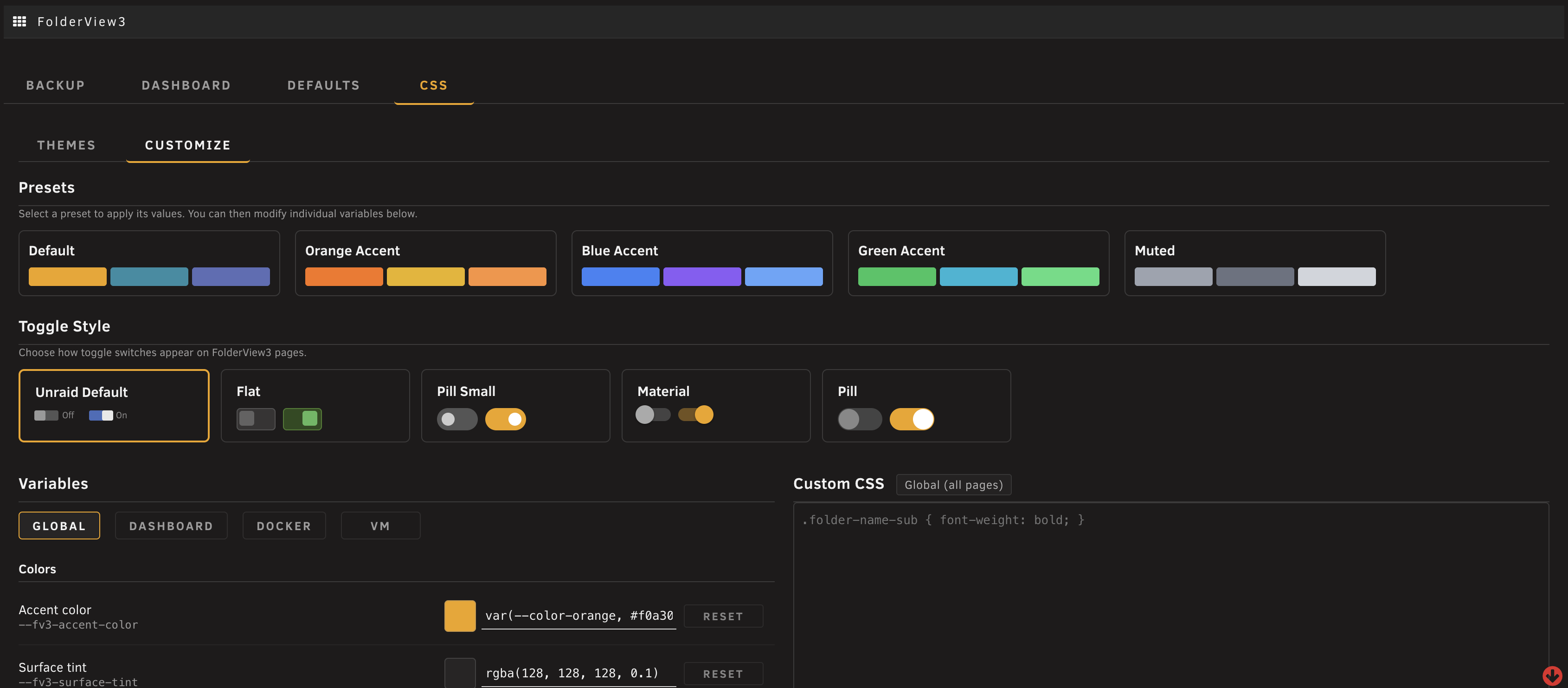Viewport: 1568px width, 688px height.
Task: Click the Material orange on toggle
Action: coord(696,415)
